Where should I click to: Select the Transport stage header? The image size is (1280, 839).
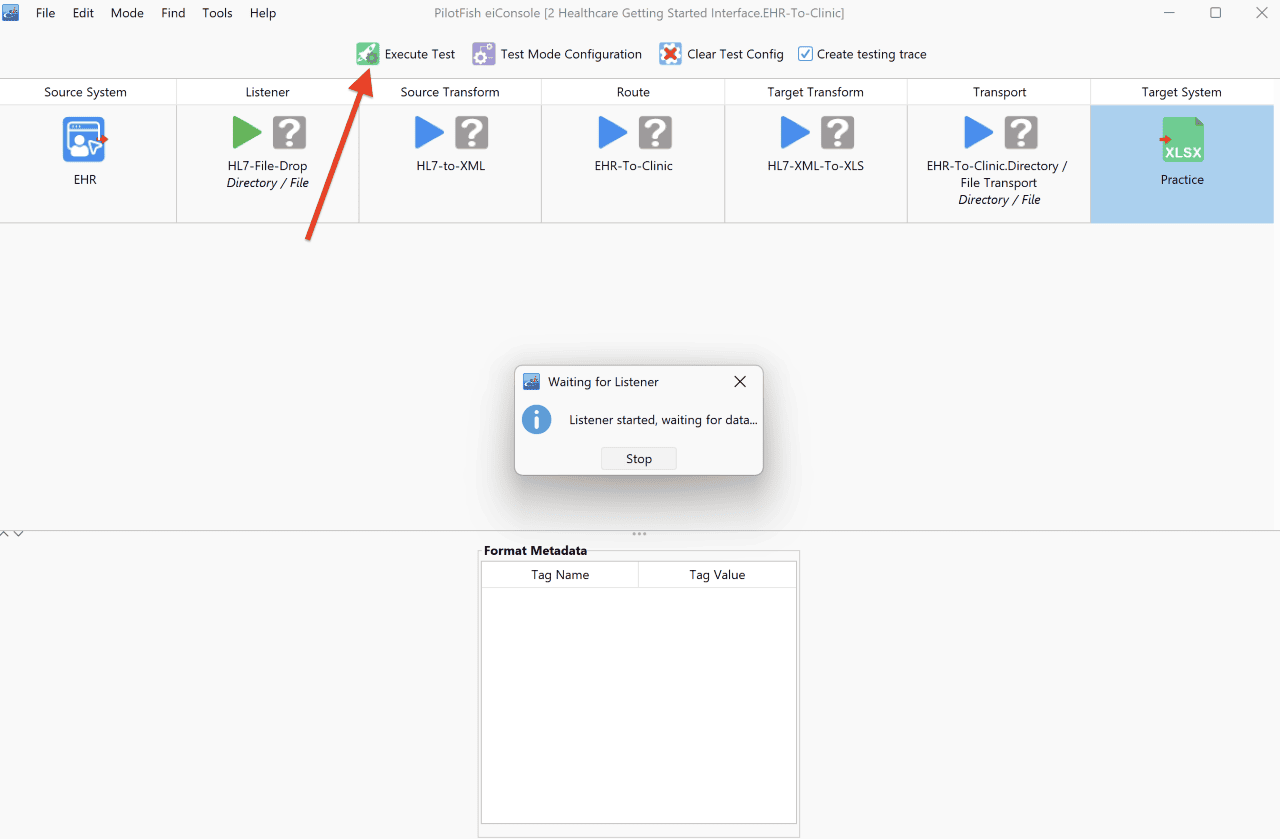(1000, 92)
